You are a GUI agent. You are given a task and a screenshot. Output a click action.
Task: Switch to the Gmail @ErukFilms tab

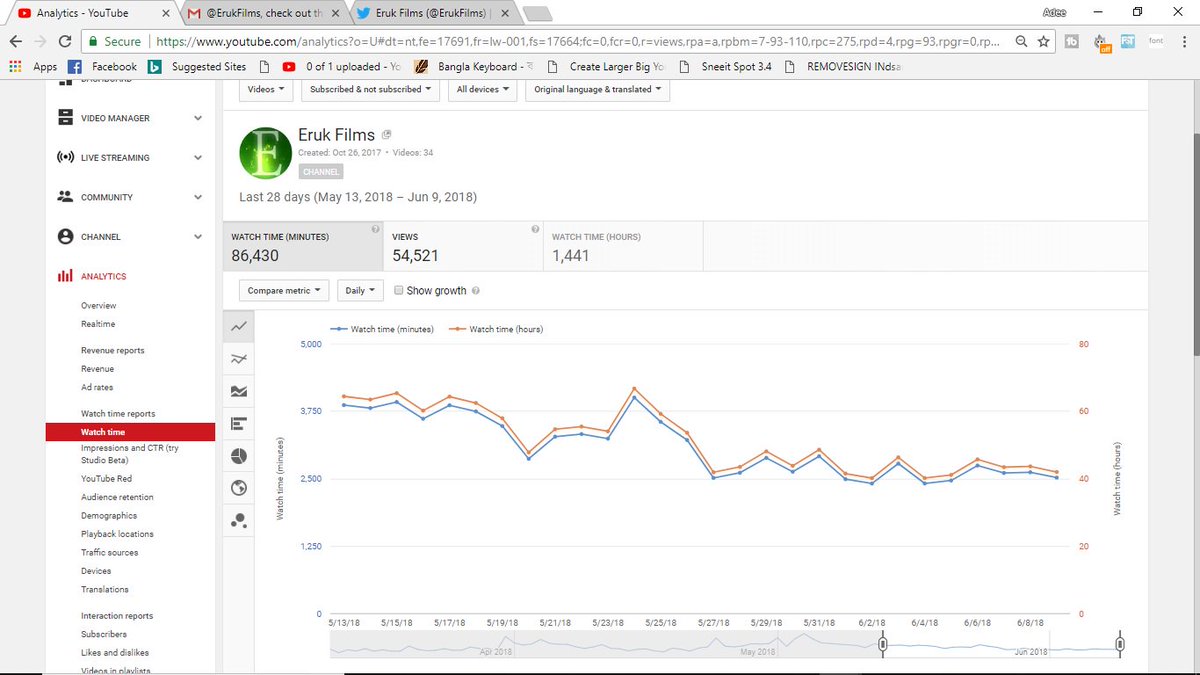point(265,13)
